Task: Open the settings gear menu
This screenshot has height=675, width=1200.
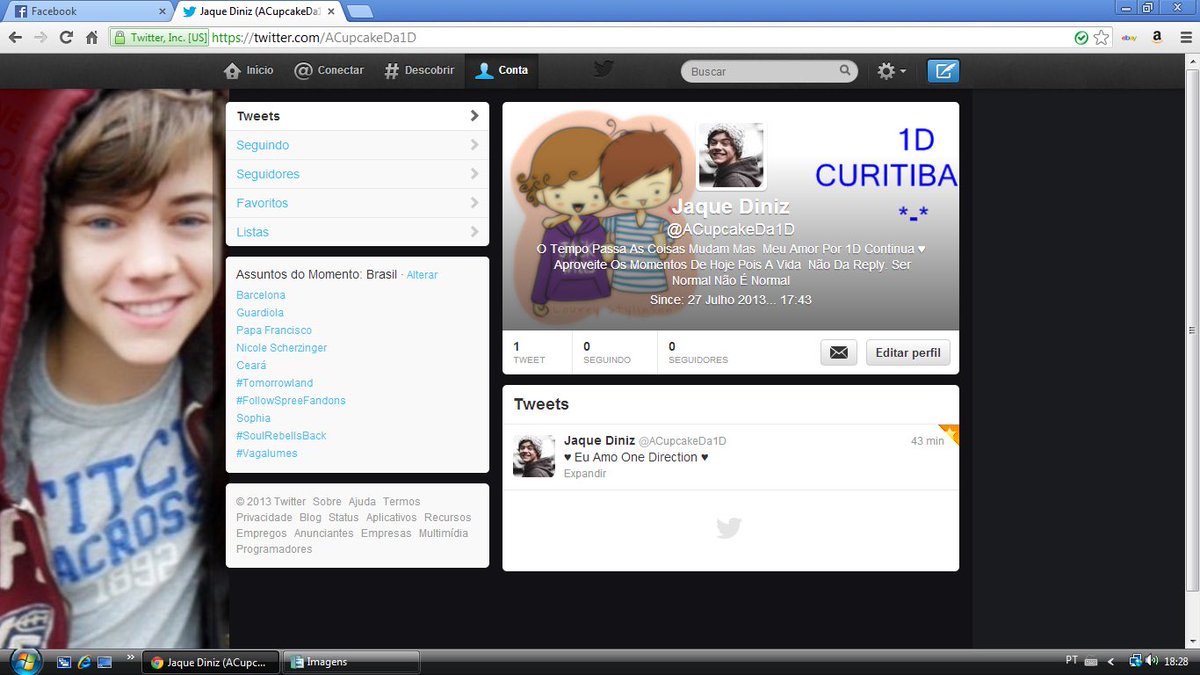Action: point(891,71)
